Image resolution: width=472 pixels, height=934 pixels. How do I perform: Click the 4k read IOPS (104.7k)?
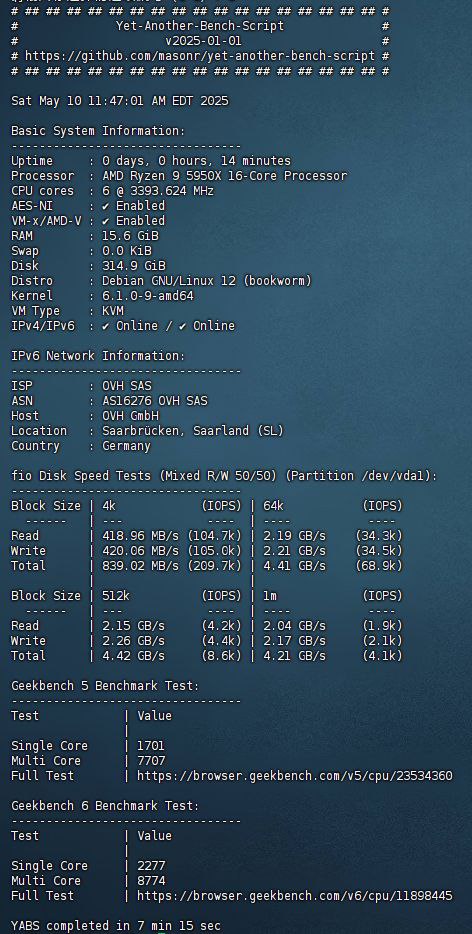[215, 536]
